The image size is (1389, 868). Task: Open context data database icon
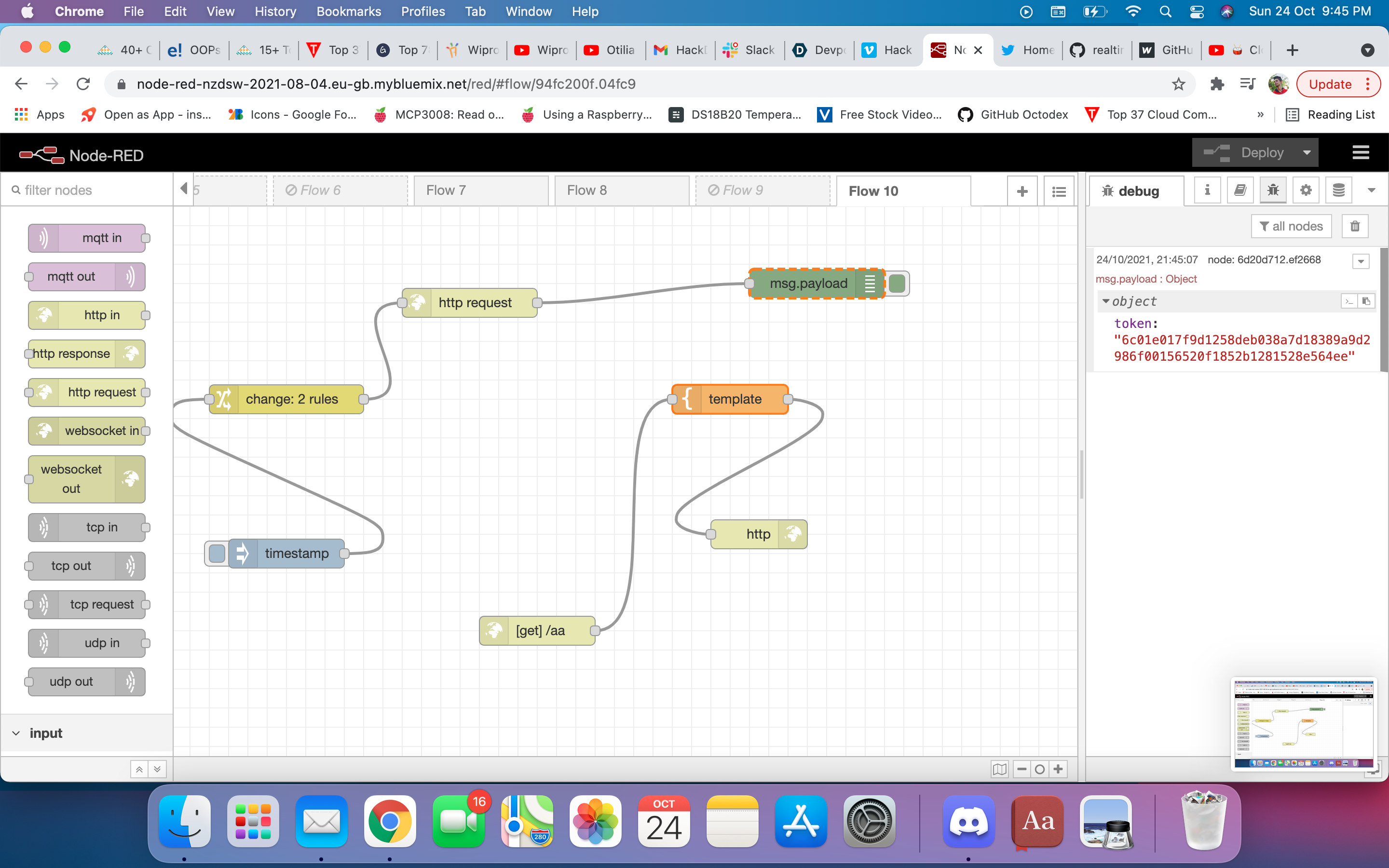click(x=1338, y=190)
